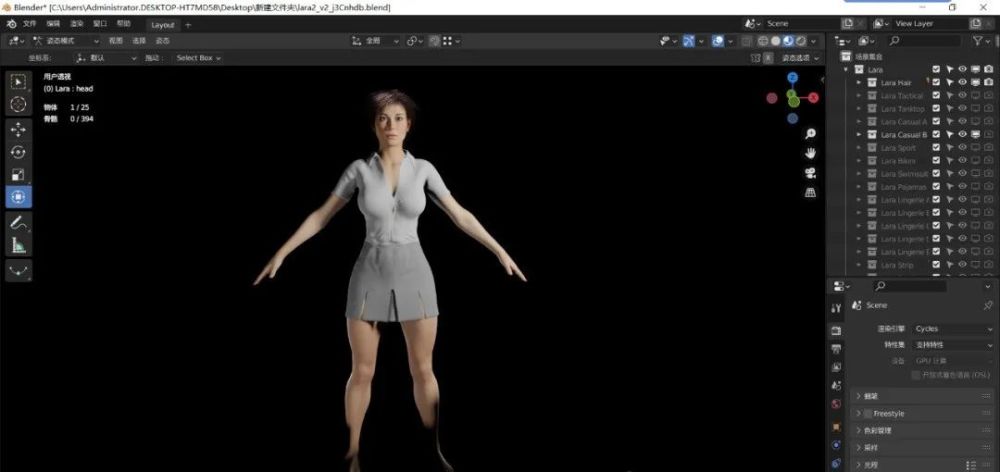Image resolution: width=1000 pixels, height=472 pixels.
Task: Enable the Freestyle checkbox
Action: [867, 413]
